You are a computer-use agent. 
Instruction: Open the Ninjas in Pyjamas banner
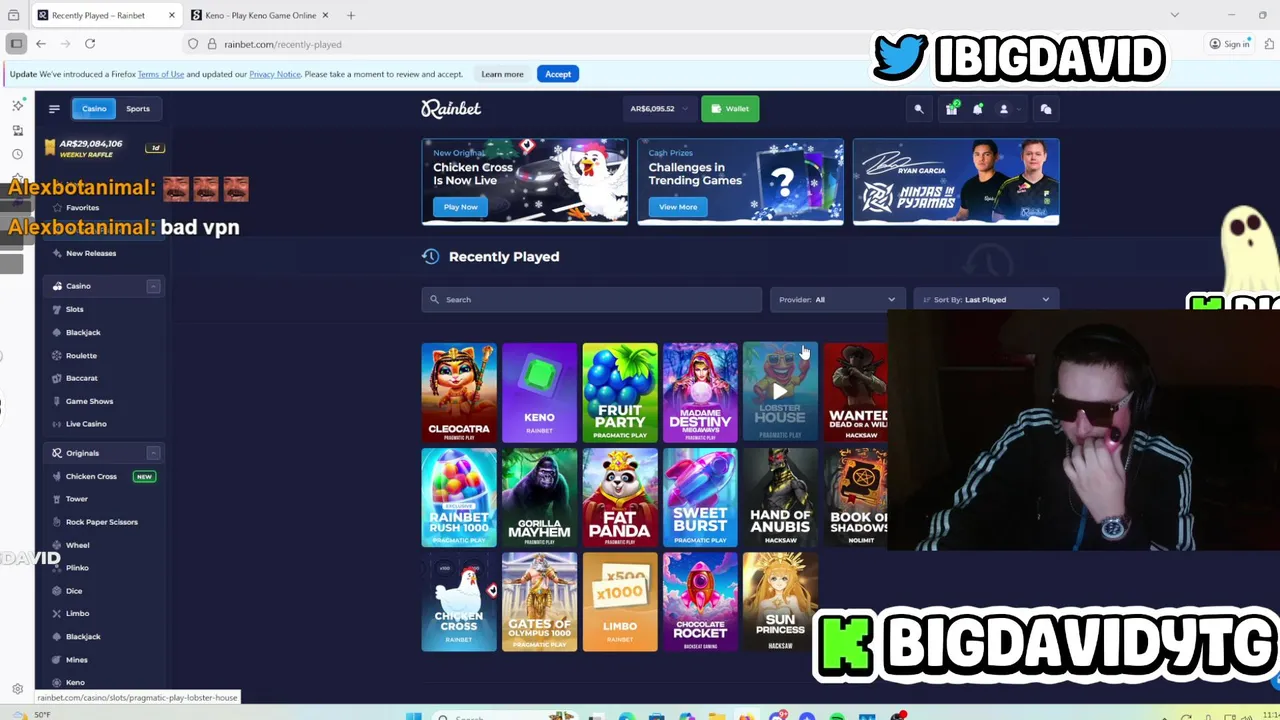pyautogui.click(x=956, y=181)
